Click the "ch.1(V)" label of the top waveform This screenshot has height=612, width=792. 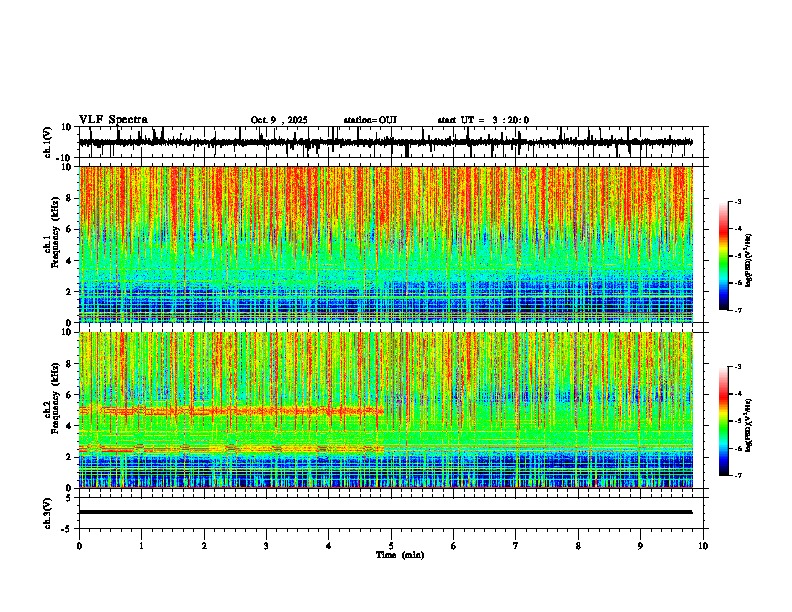click(x=48, y=142)
